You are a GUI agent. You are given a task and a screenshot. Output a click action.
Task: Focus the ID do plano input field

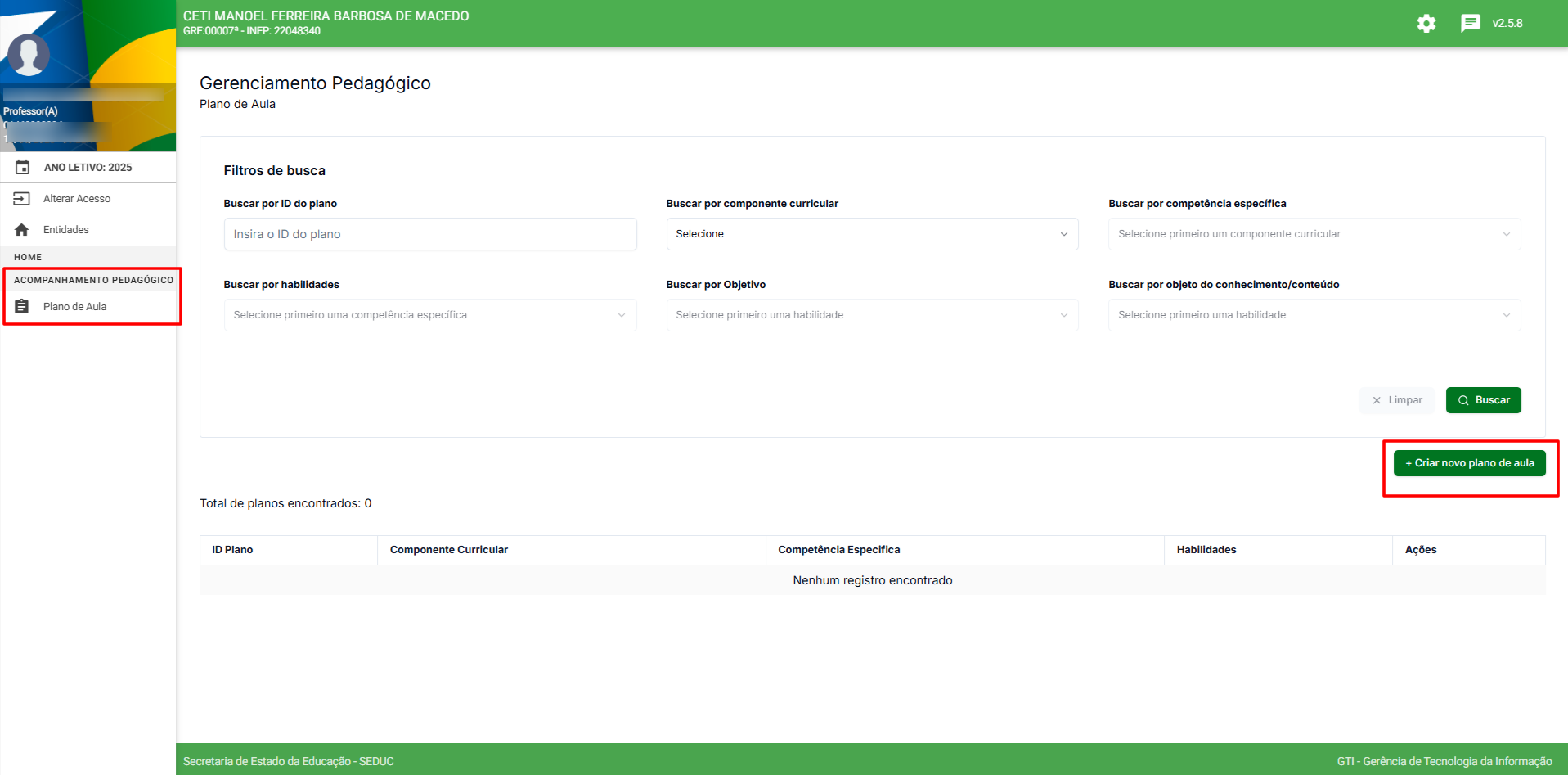point(429,234)
